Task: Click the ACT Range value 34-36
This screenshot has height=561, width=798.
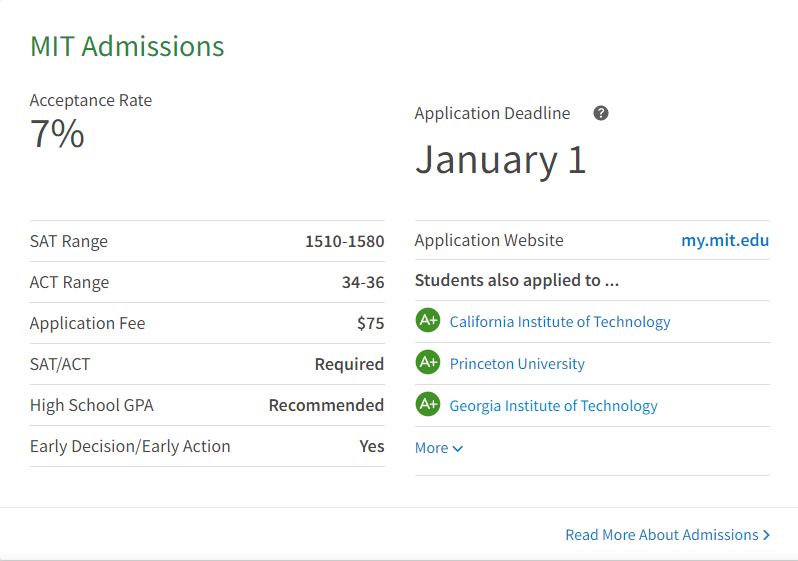Action: click(363, 282)
